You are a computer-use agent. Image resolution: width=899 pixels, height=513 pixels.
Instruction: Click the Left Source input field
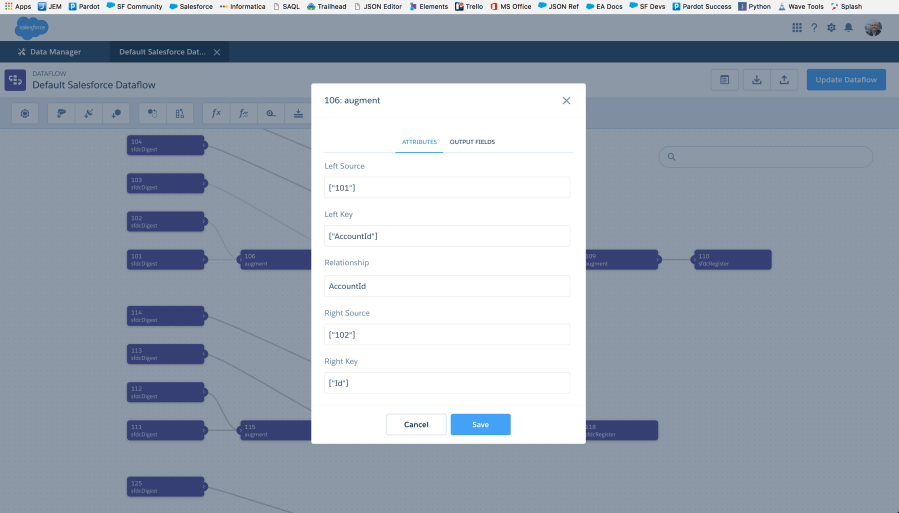pos(447,188)
